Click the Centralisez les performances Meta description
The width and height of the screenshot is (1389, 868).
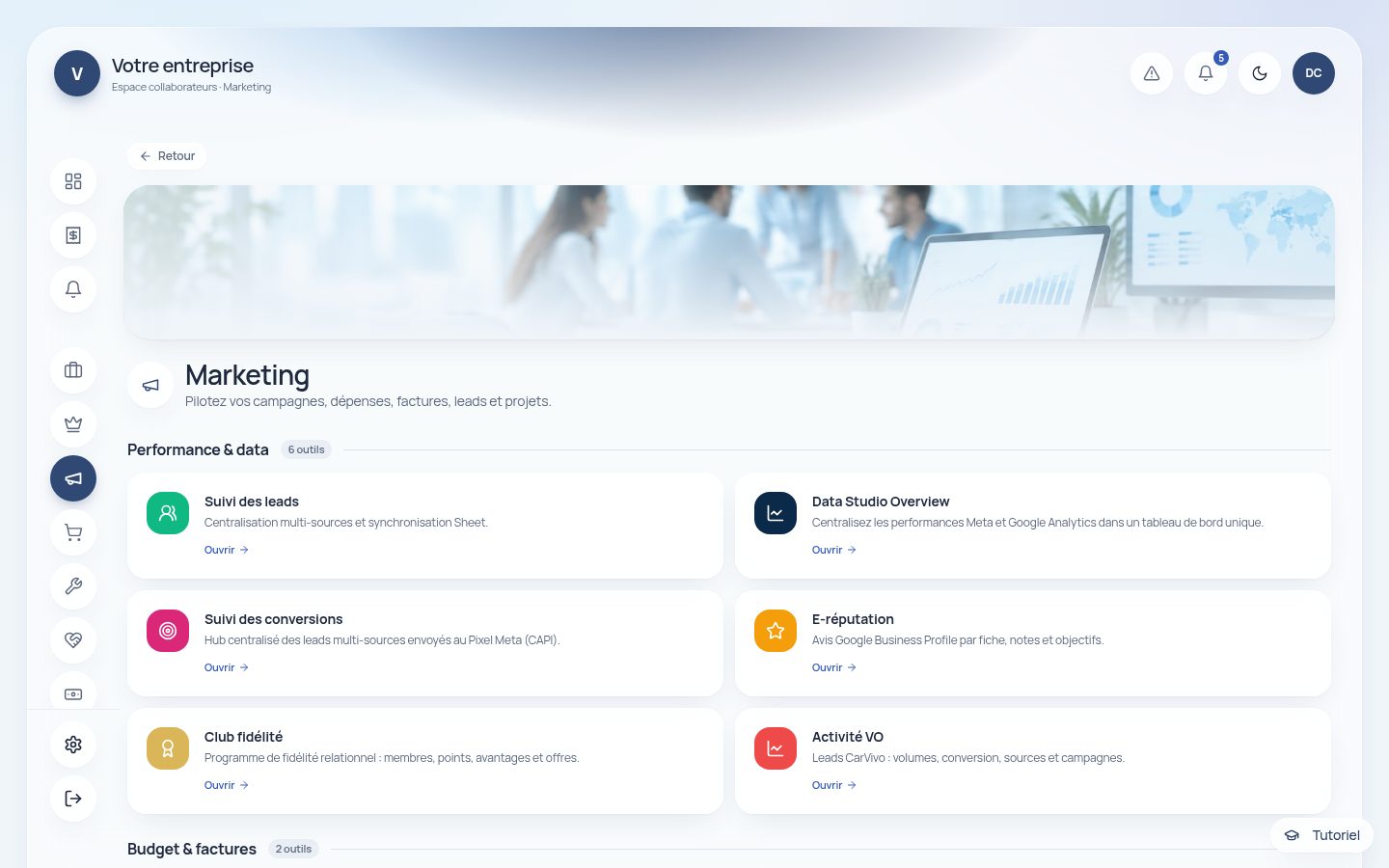click(x=1038, y=523)
